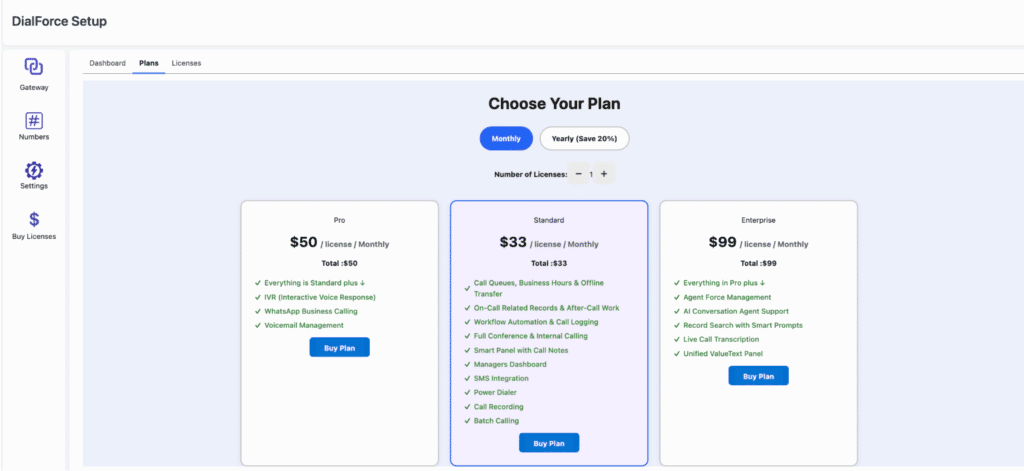Viewport: 1024px width, 471px height.
Task: Switch to the Dashboard tab
Action: [107, 63]
